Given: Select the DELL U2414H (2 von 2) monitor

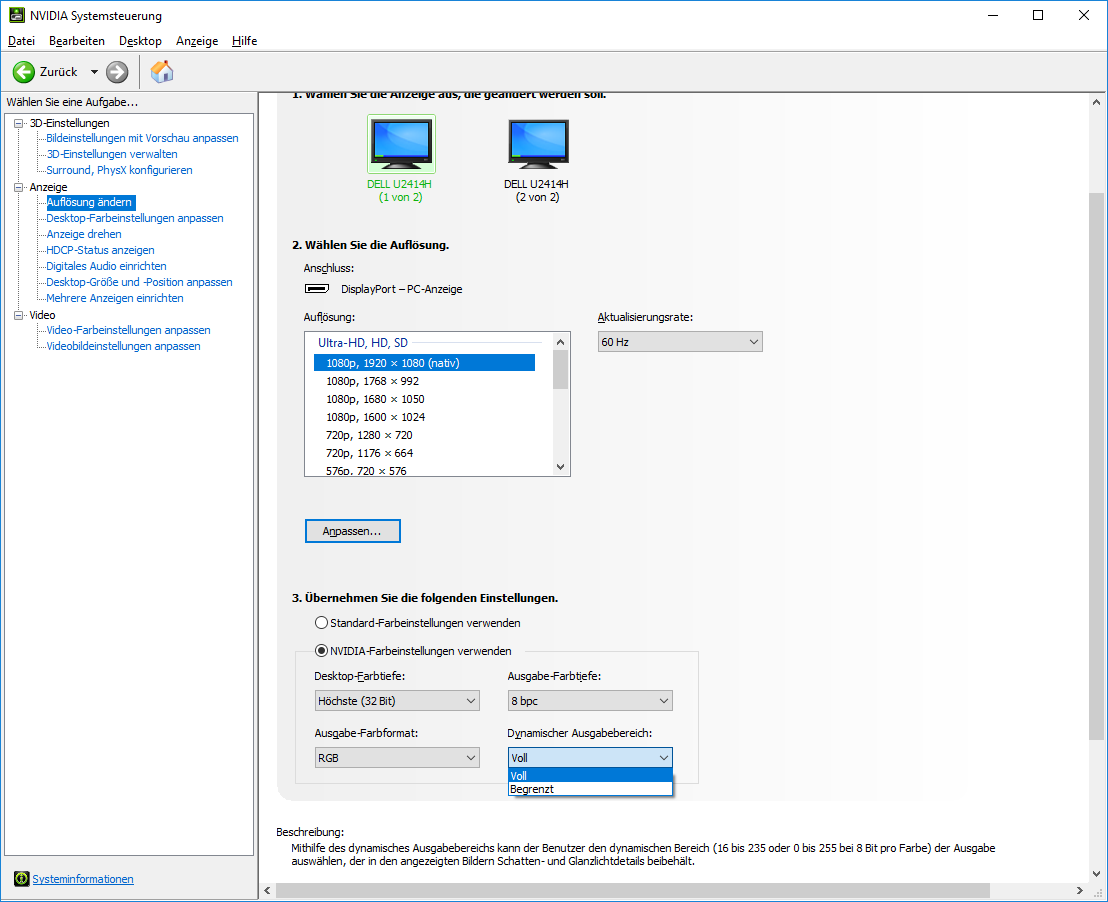Looking at the screenshot, I should 537,161.
